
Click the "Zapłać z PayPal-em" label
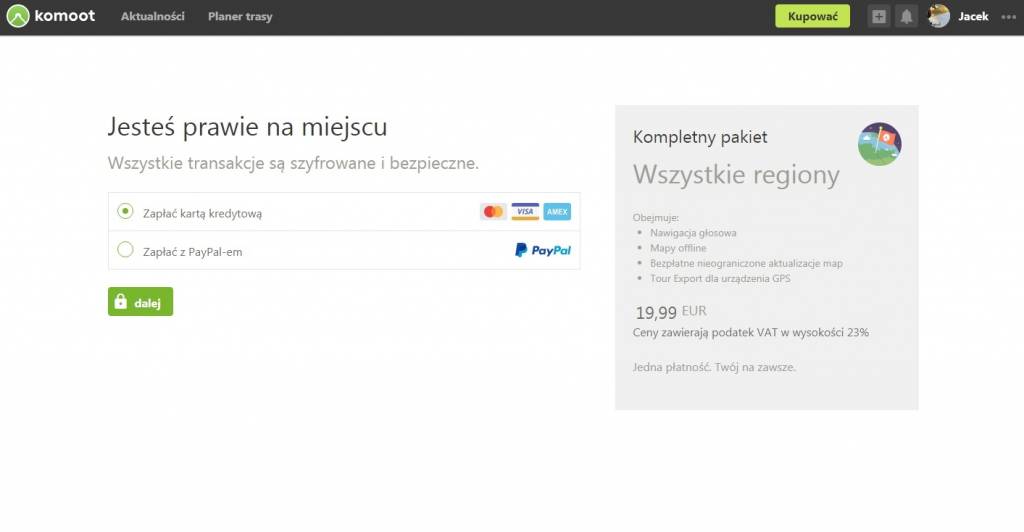[x=193, y=252]
